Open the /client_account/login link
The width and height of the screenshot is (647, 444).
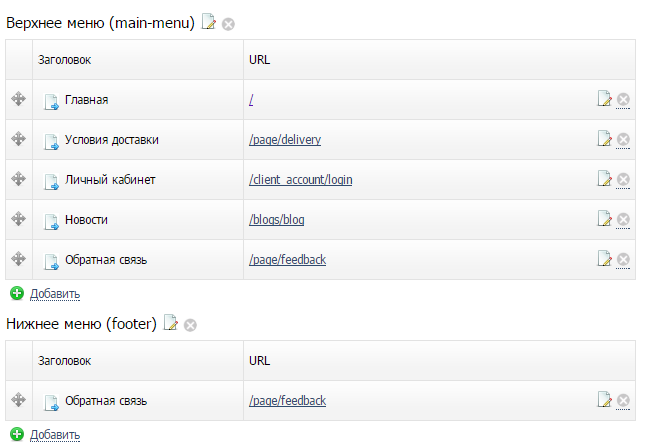[x=300, y=180]
